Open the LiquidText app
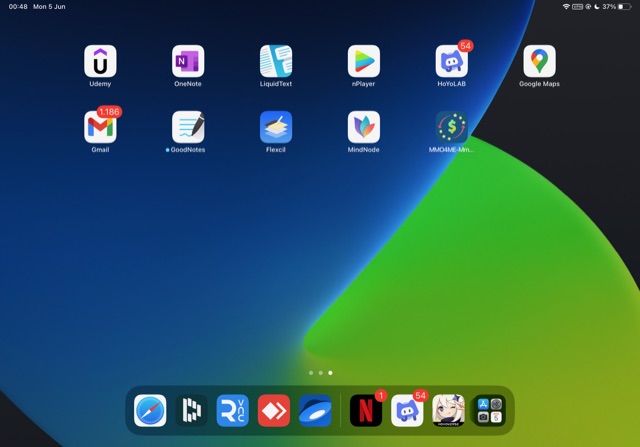This screenshot has height=447, width=640. [276, 61]
